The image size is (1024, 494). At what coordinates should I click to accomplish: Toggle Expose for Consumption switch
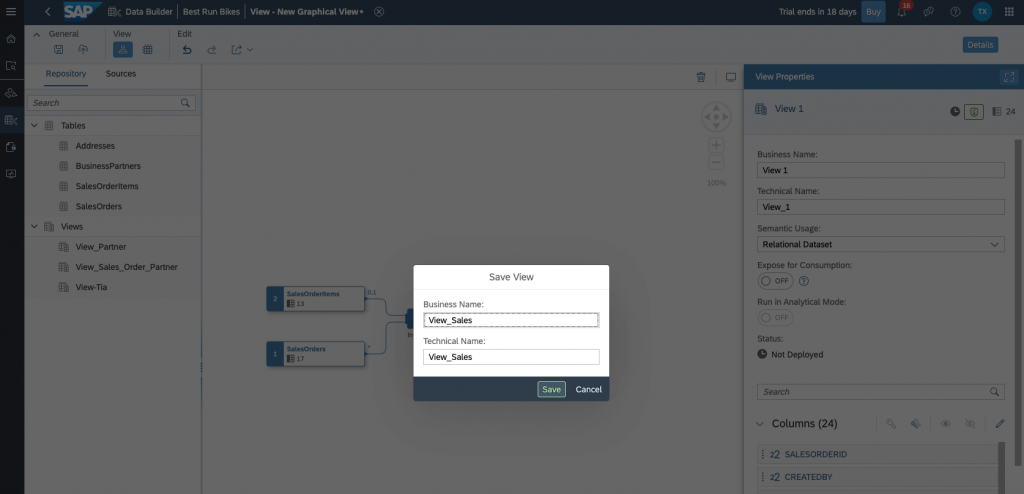(775, 281)
